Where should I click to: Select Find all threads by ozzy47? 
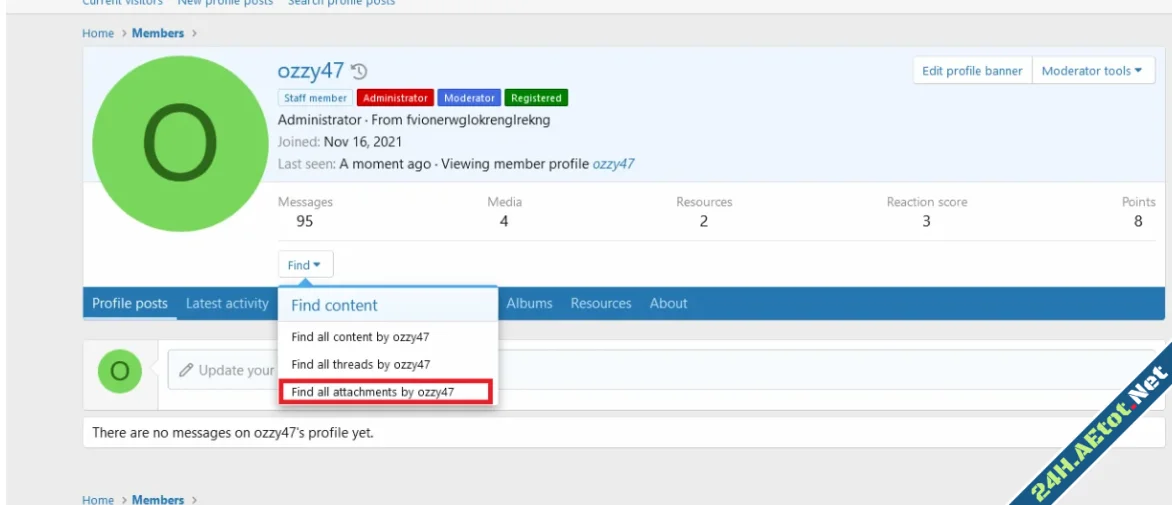pos(361,365)
